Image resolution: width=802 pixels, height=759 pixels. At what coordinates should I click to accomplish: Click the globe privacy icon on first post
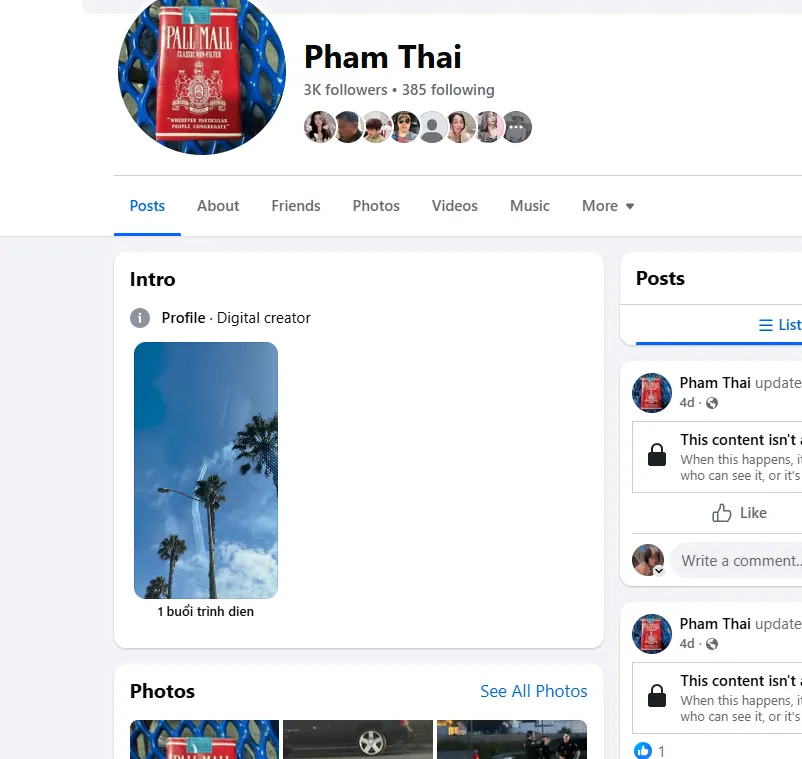[x=712, y=403]
